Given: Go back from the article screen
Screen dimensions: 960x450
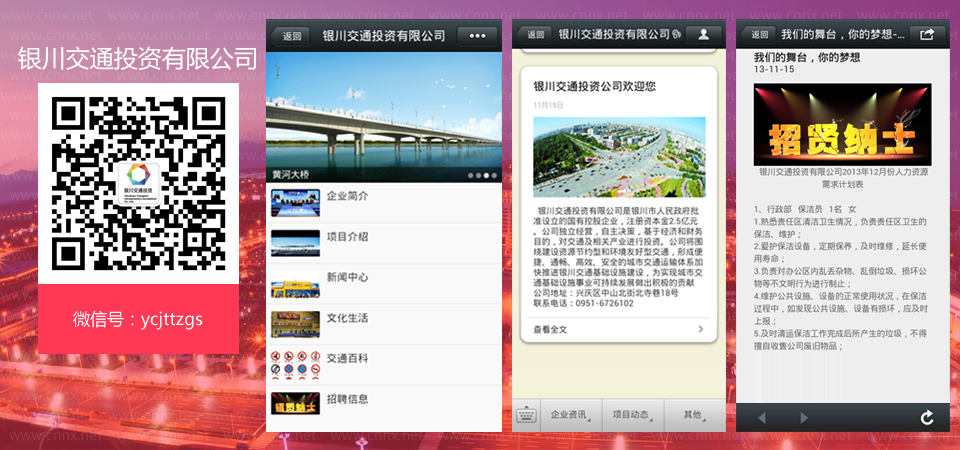Looking at the screenshot, I should click(x=758, y=35).
